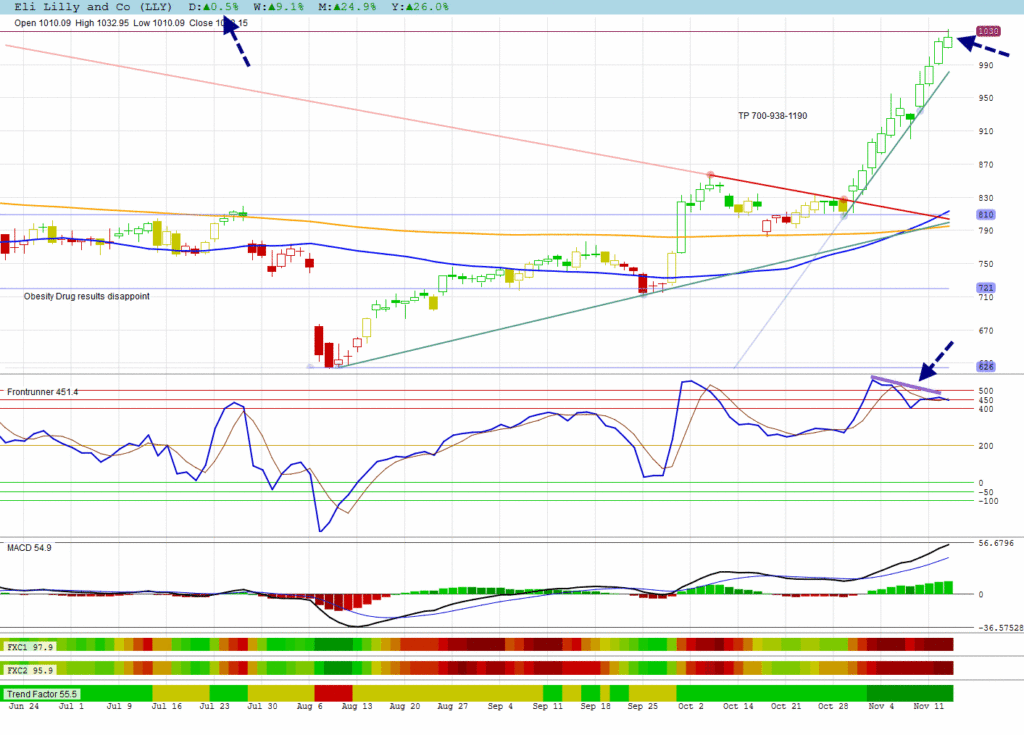Viewport: 1024px width, 735px height.
Task: Select the 810 price level marker
Action: coord(985,215)
